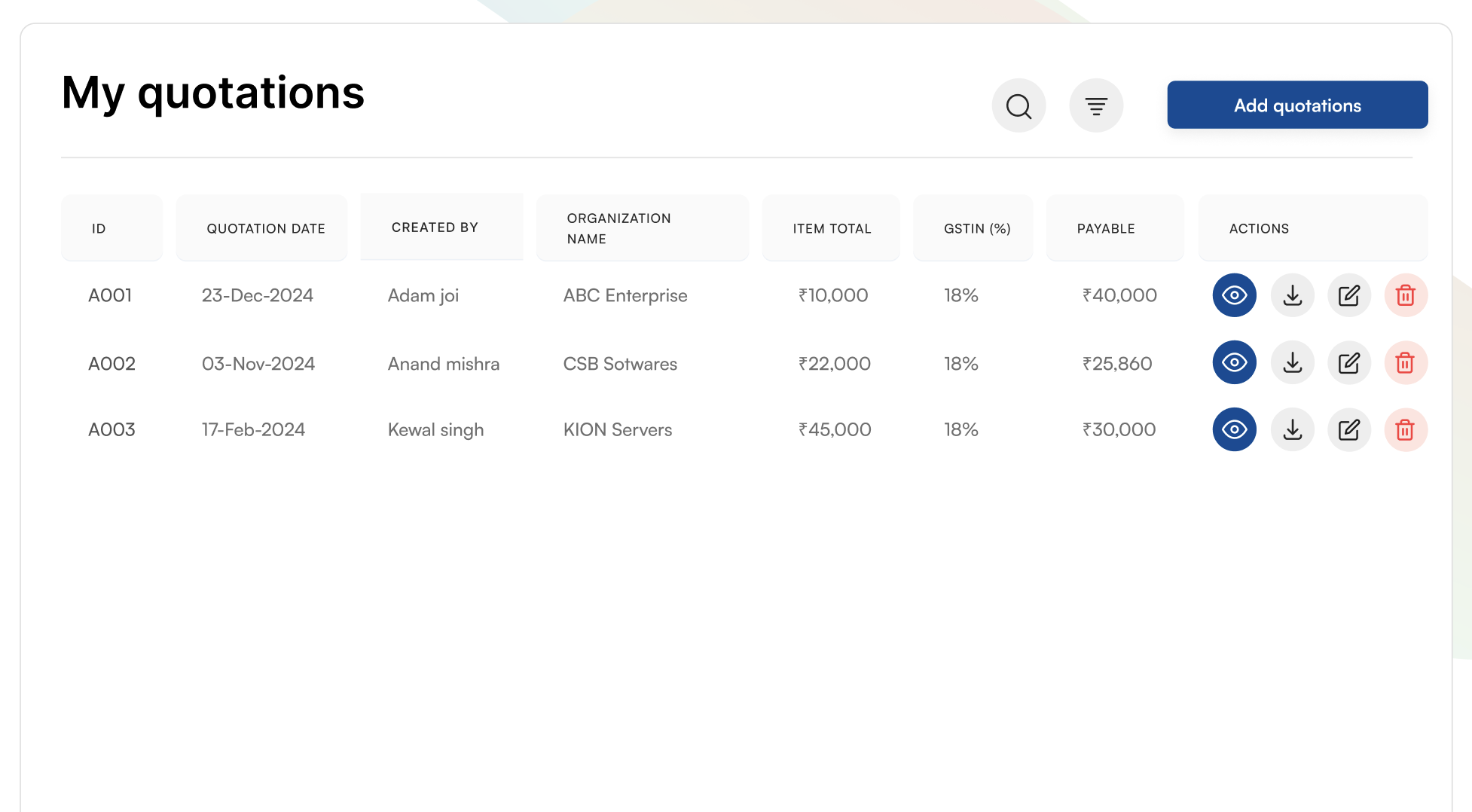The image size is (1472, 812).
Task: Open the filter icon button
Action: pos(1096,105)
